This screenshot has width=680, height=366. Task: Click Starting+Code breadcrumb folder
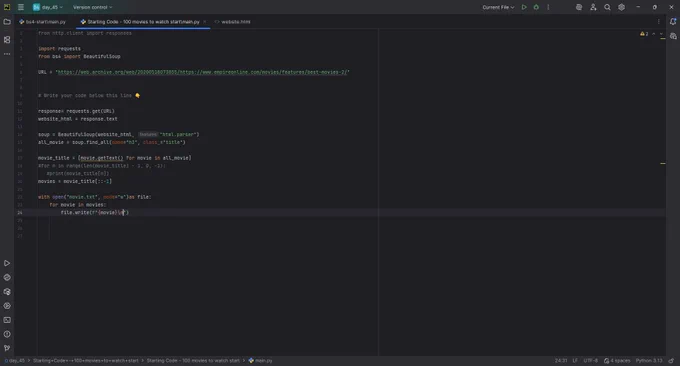click(x=85, y=360)
